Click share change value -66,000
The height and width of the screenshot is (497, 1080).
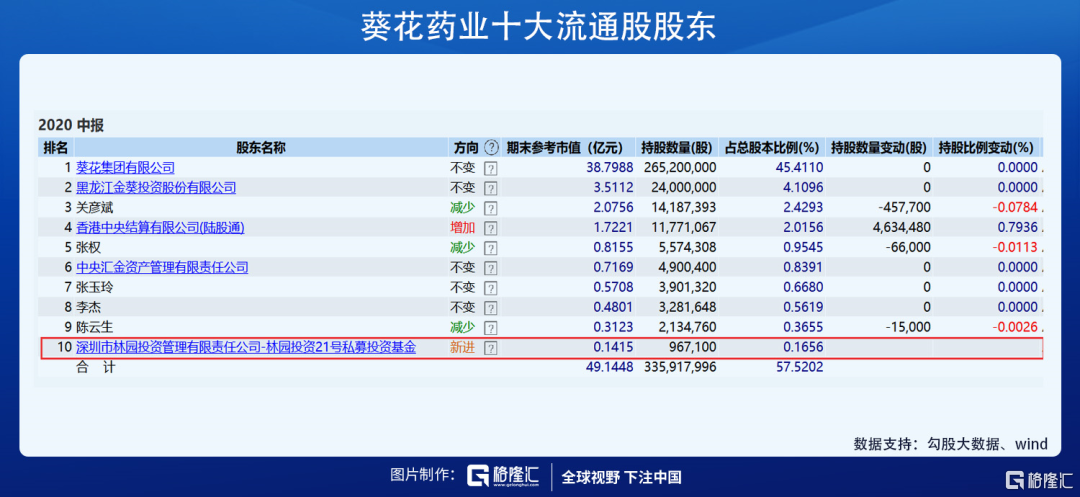[908, 247]
